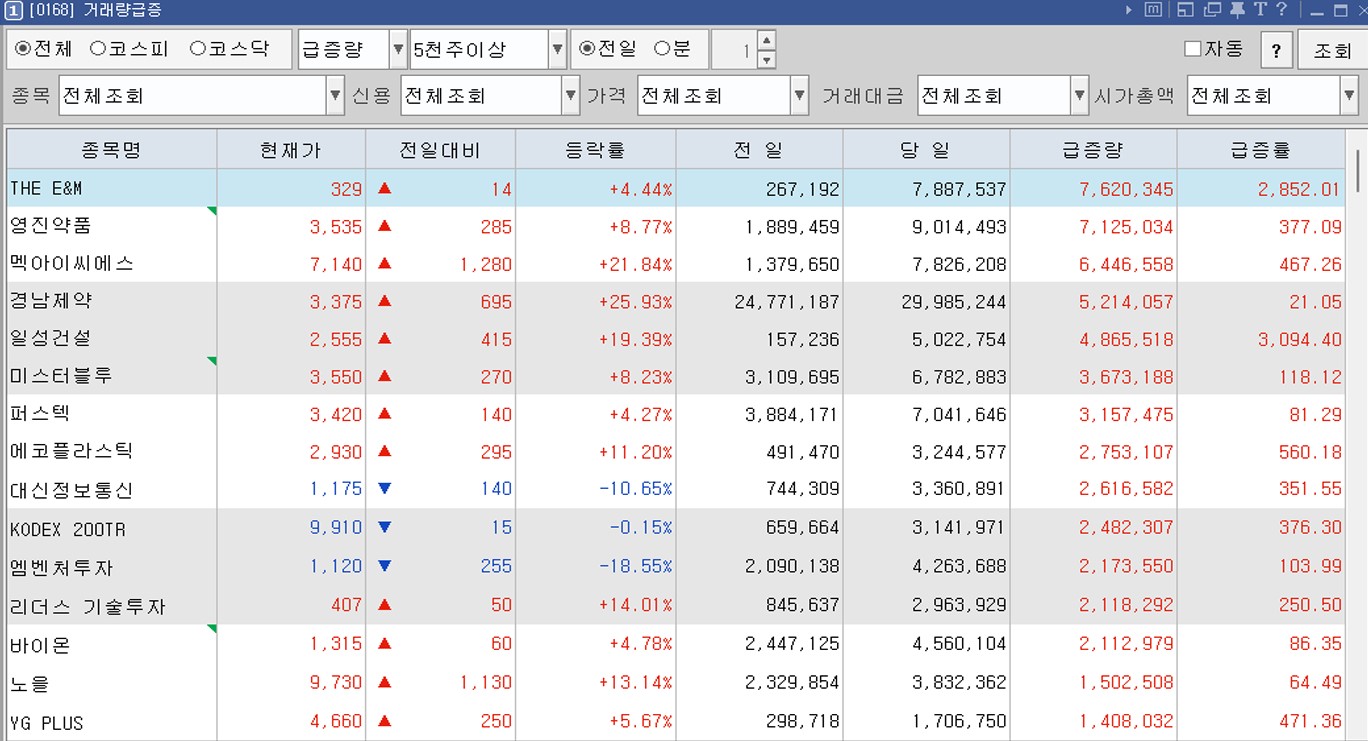Click the [m] icon in the title bar
This screenshot has width=1368, height=741.
(1154, 10)
